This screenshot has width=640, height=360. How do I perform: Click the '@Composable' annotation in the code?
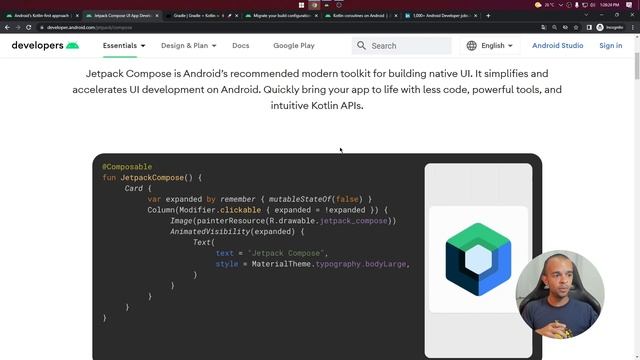127,167
